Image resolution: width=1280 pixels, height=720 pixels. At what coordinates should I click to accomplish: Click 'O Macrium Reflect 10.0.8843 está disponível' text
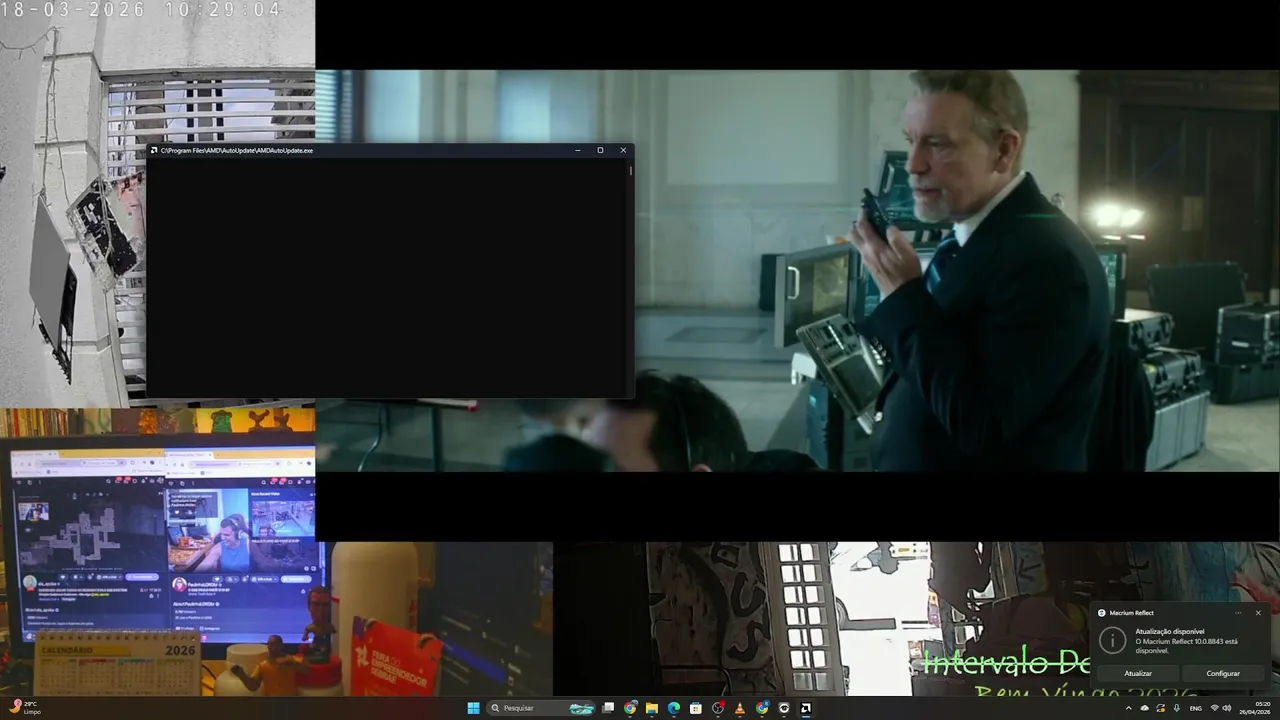pyautogui.click(x=1186, y=645)
